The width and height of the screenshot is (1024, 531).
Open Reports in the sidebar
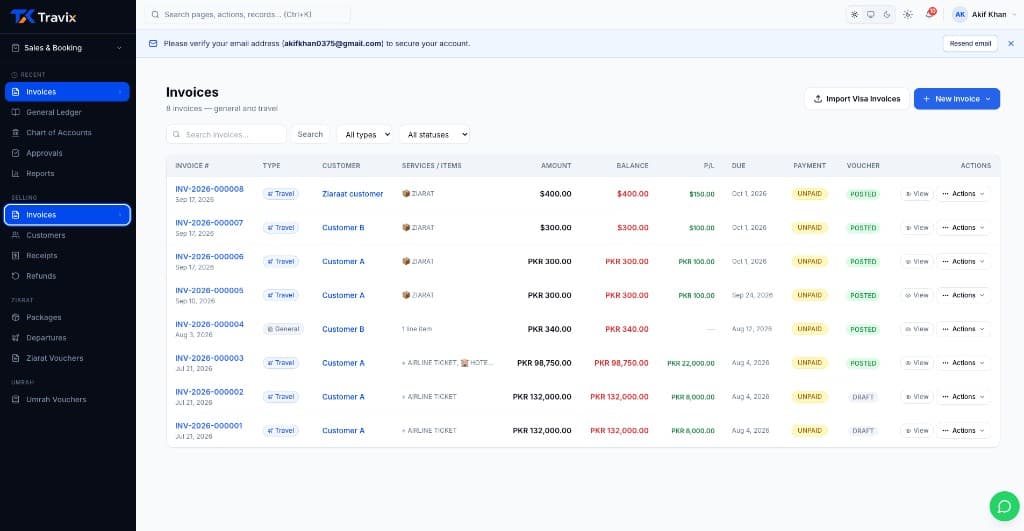(67, 173)
